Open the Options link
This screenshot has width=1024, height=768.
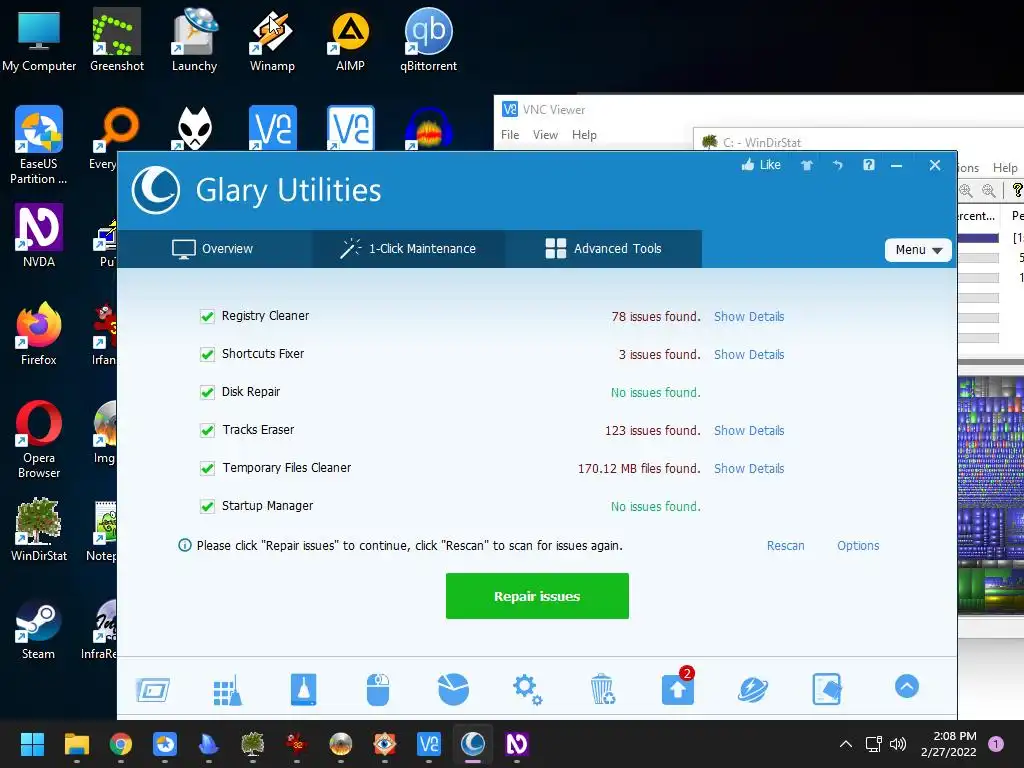pyautogui.click(x=858, y=545)
